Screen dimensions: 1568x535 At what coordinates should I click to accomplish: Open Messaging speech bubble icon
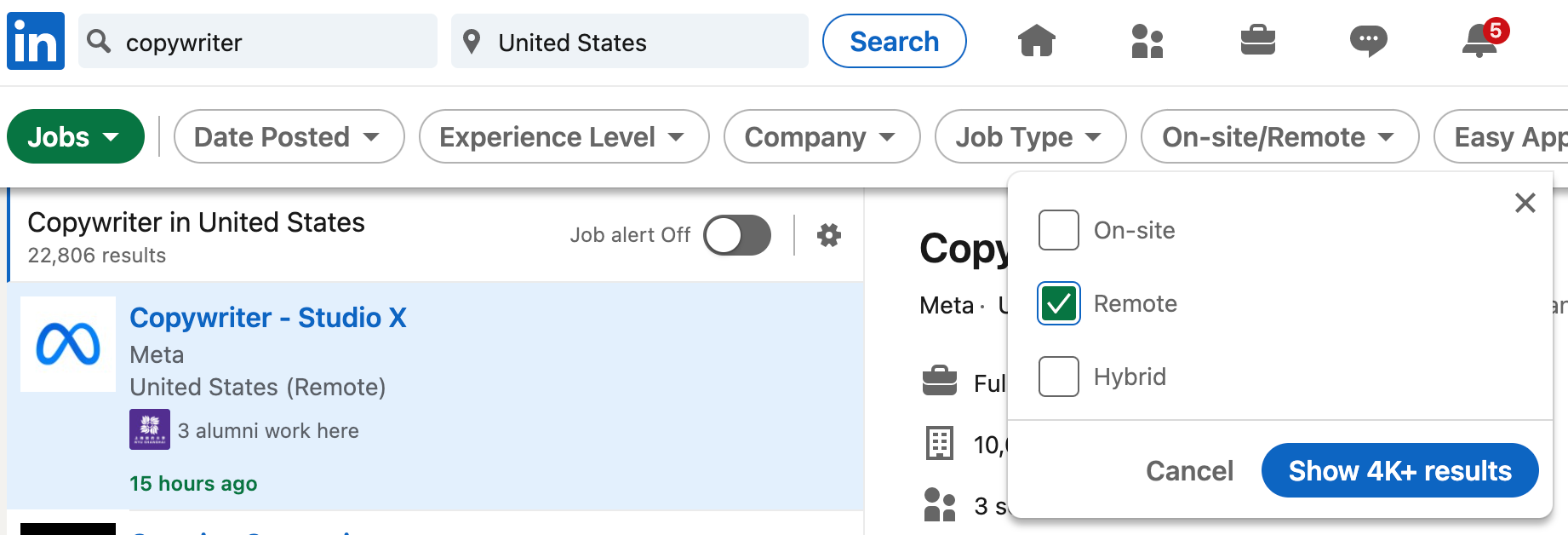(1368, 41)
